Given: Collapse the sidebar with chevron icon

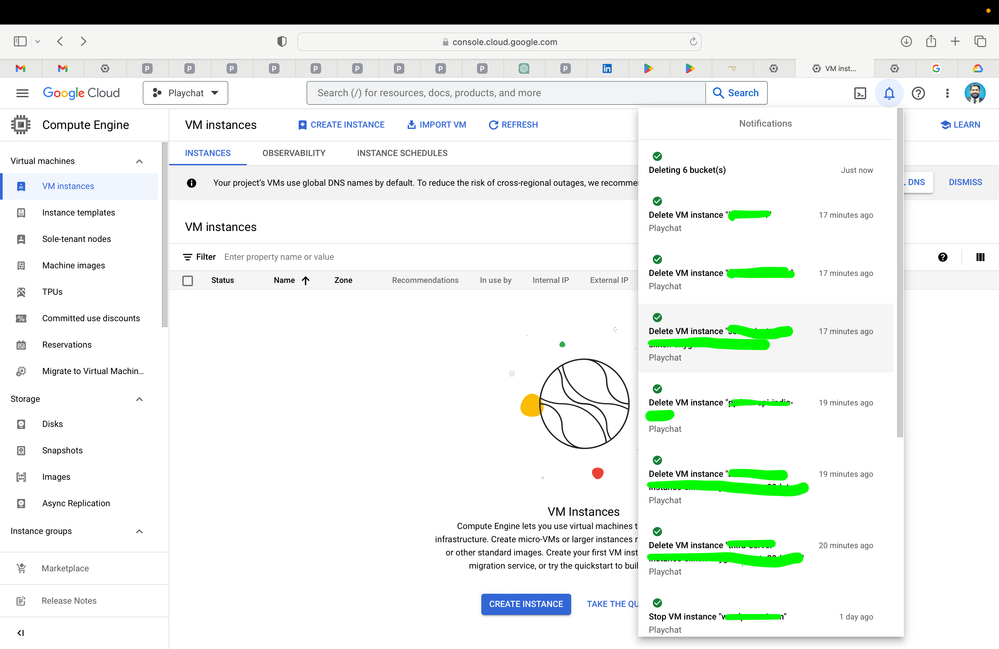Looking at the screenshot, I should coord(20,633).
